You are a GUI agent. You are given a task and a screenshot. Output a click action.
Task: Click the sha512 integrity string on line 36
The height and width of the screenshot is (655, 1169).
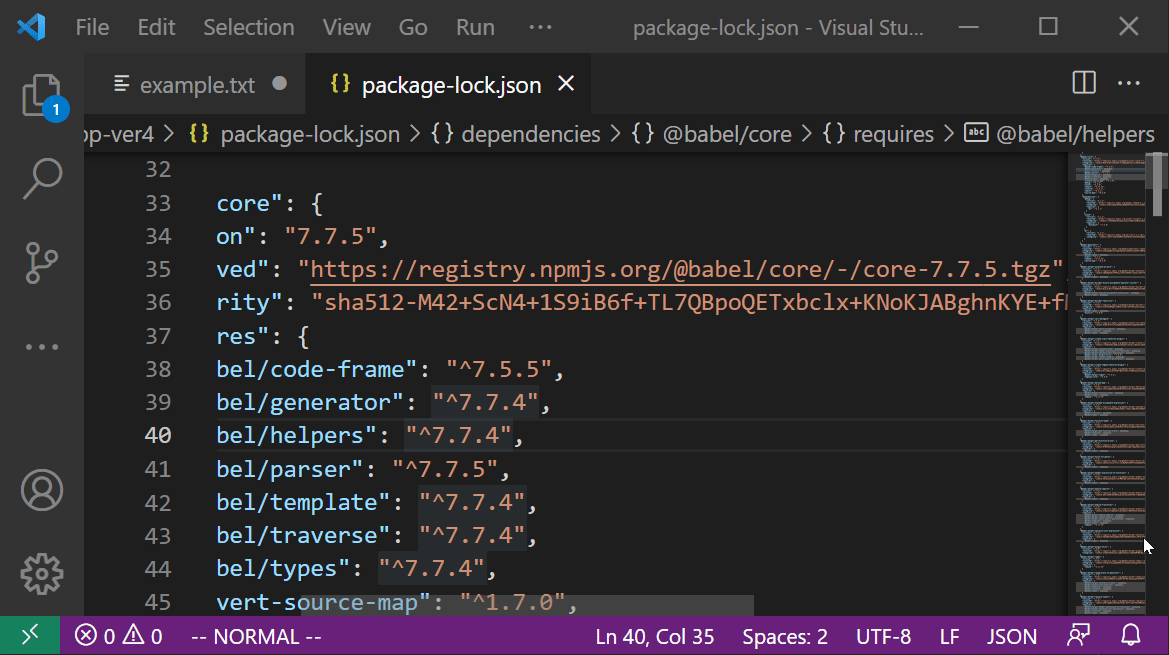690,302
